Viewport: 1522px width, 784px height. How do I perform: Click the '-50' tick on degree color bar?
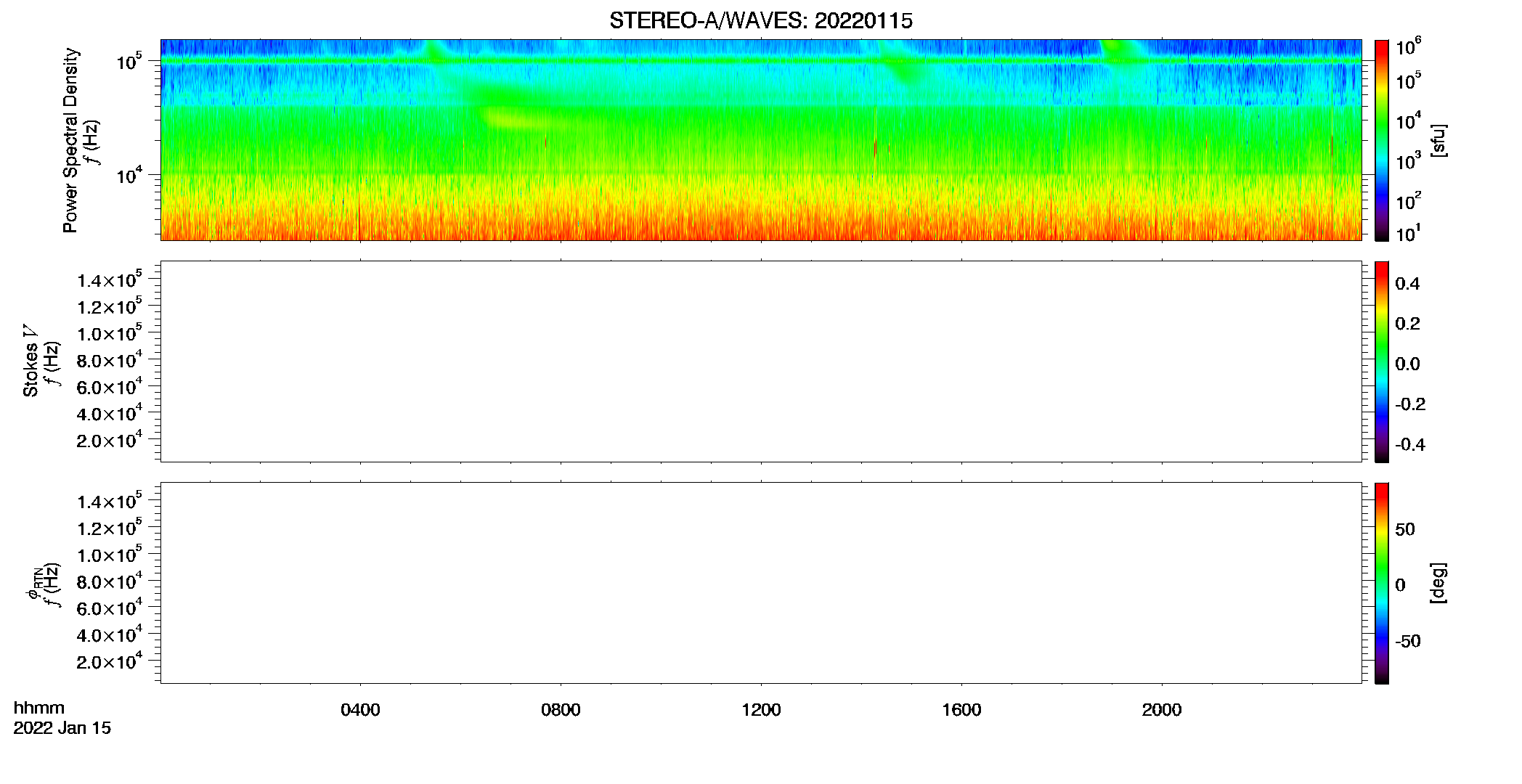point(1407,642)
